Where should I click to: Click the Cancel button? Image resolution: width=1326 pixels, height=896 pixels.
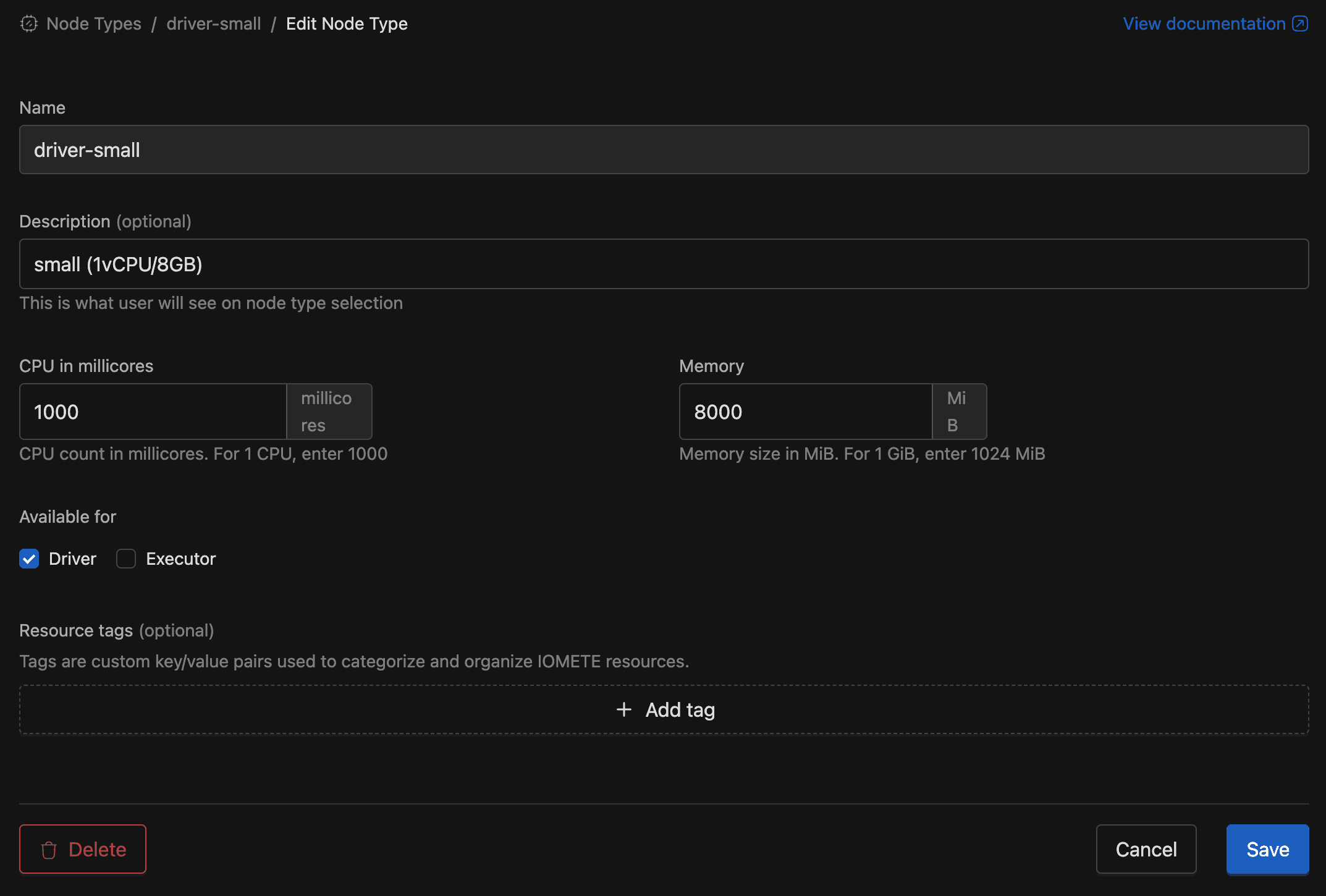point(1146,849)
